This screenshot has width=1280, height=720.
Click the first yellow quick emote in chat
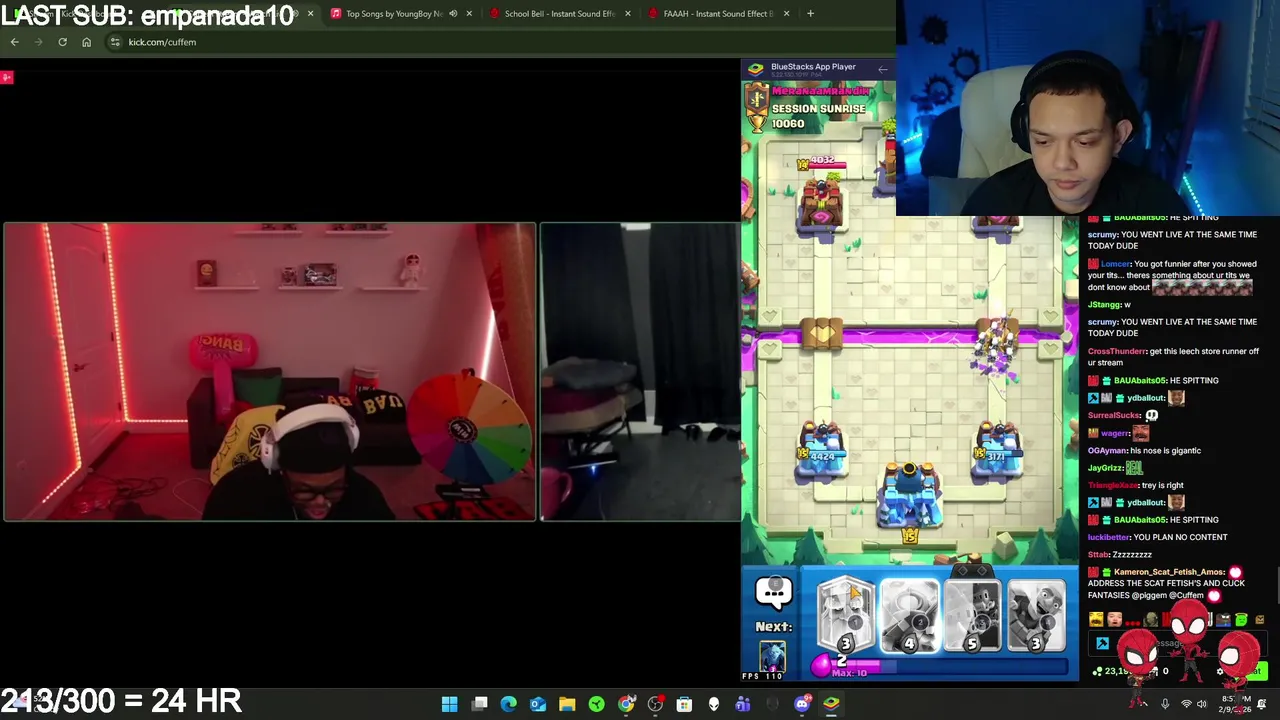[x=1096, y=620]
